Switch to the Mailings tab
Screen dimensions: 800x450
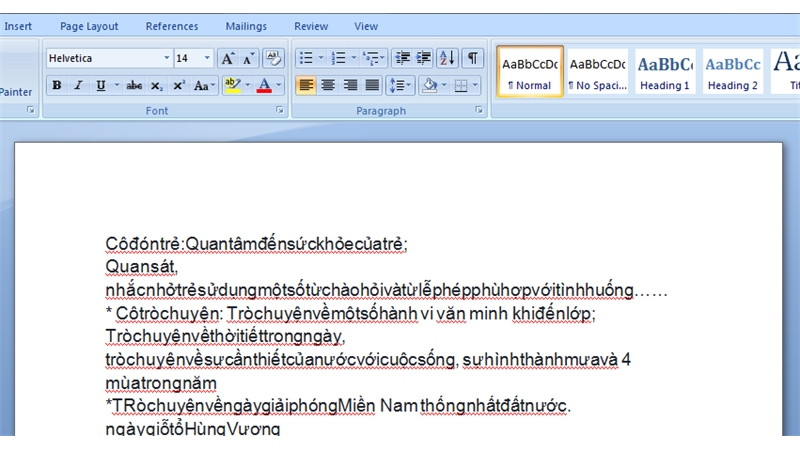[246, 26]
